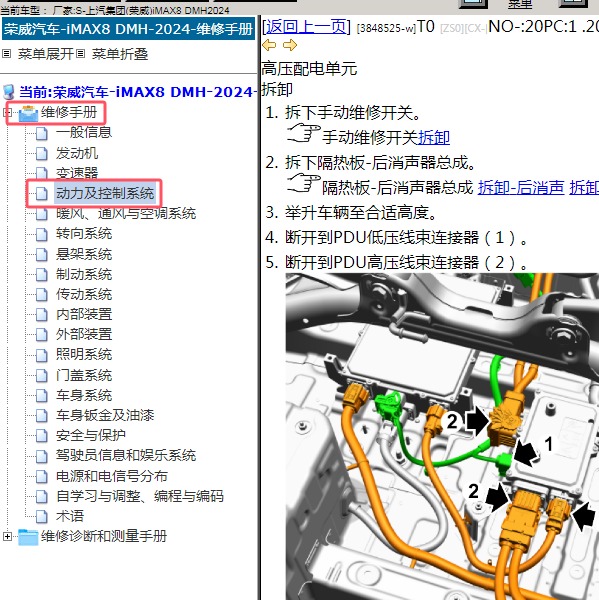Click the page icon beside 门盖系统
Screen dimensions: 599x600
click(42, 376)
